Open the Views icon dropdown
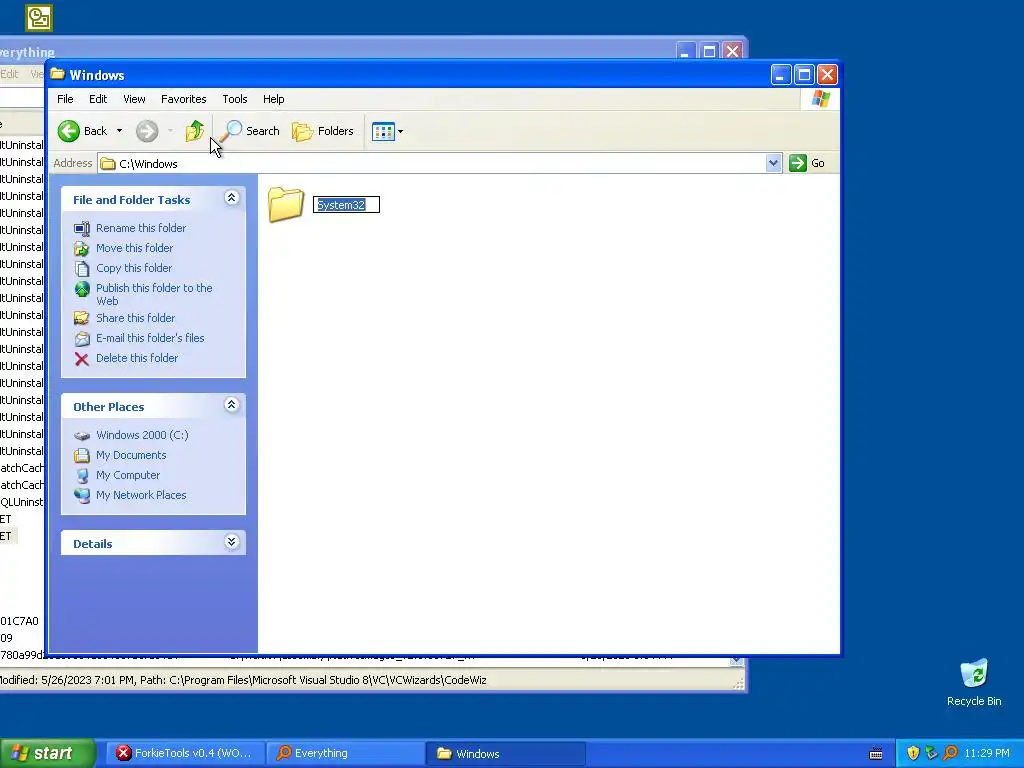 point(387,131)
